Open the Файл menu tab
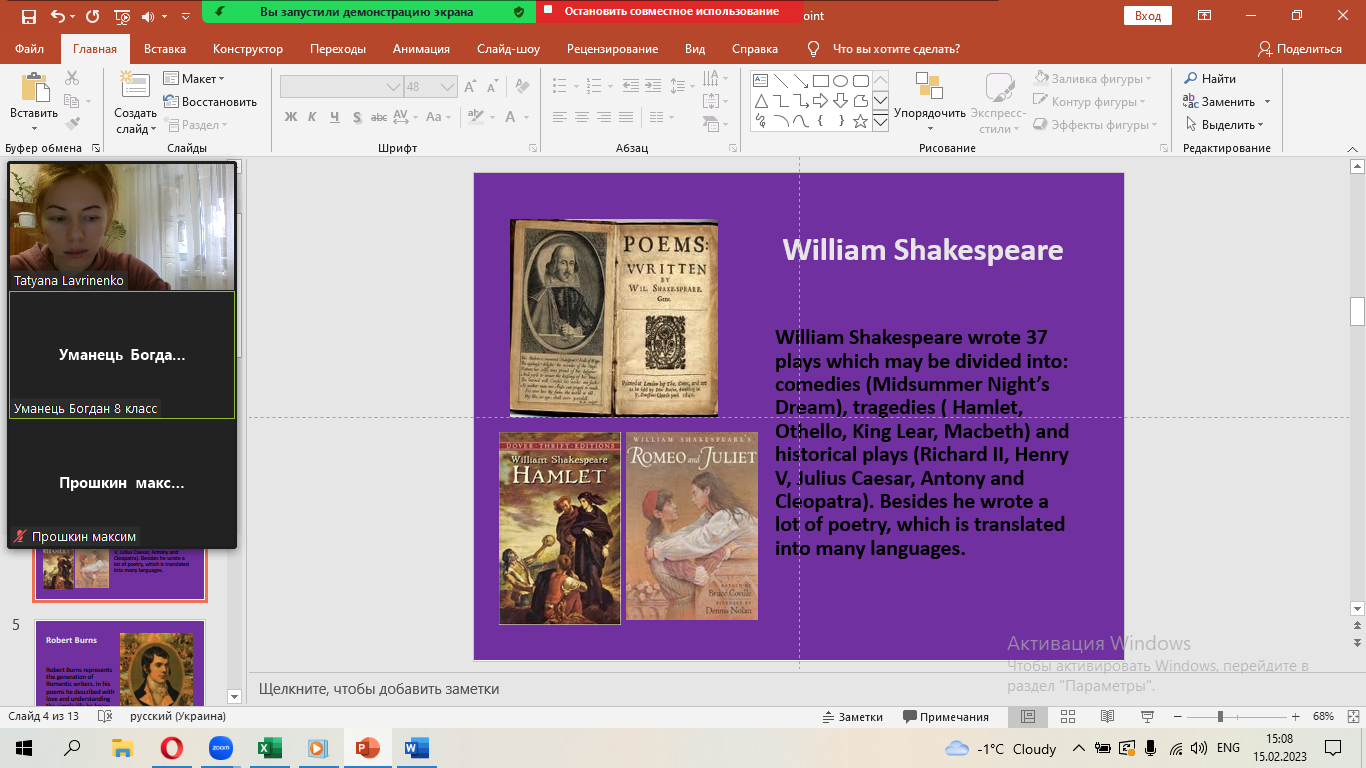The width and height of the screenshot is (1366, 768). click(29, 49)
